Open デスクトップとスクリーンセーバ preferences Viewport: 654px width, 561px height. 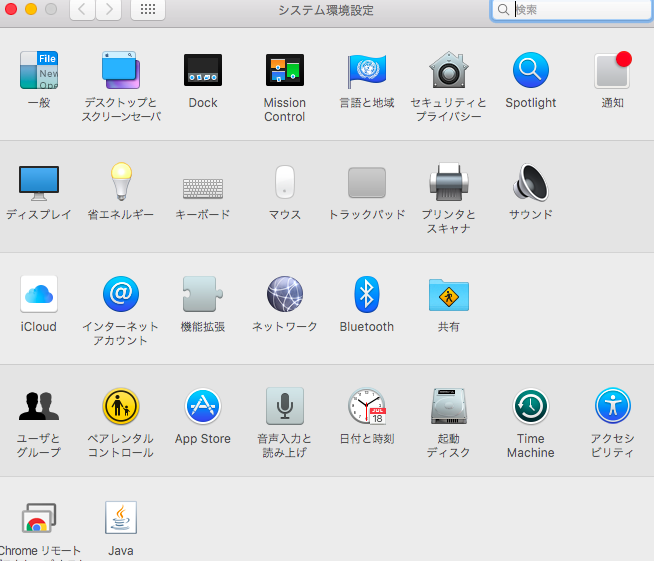[x=121, y=70]
